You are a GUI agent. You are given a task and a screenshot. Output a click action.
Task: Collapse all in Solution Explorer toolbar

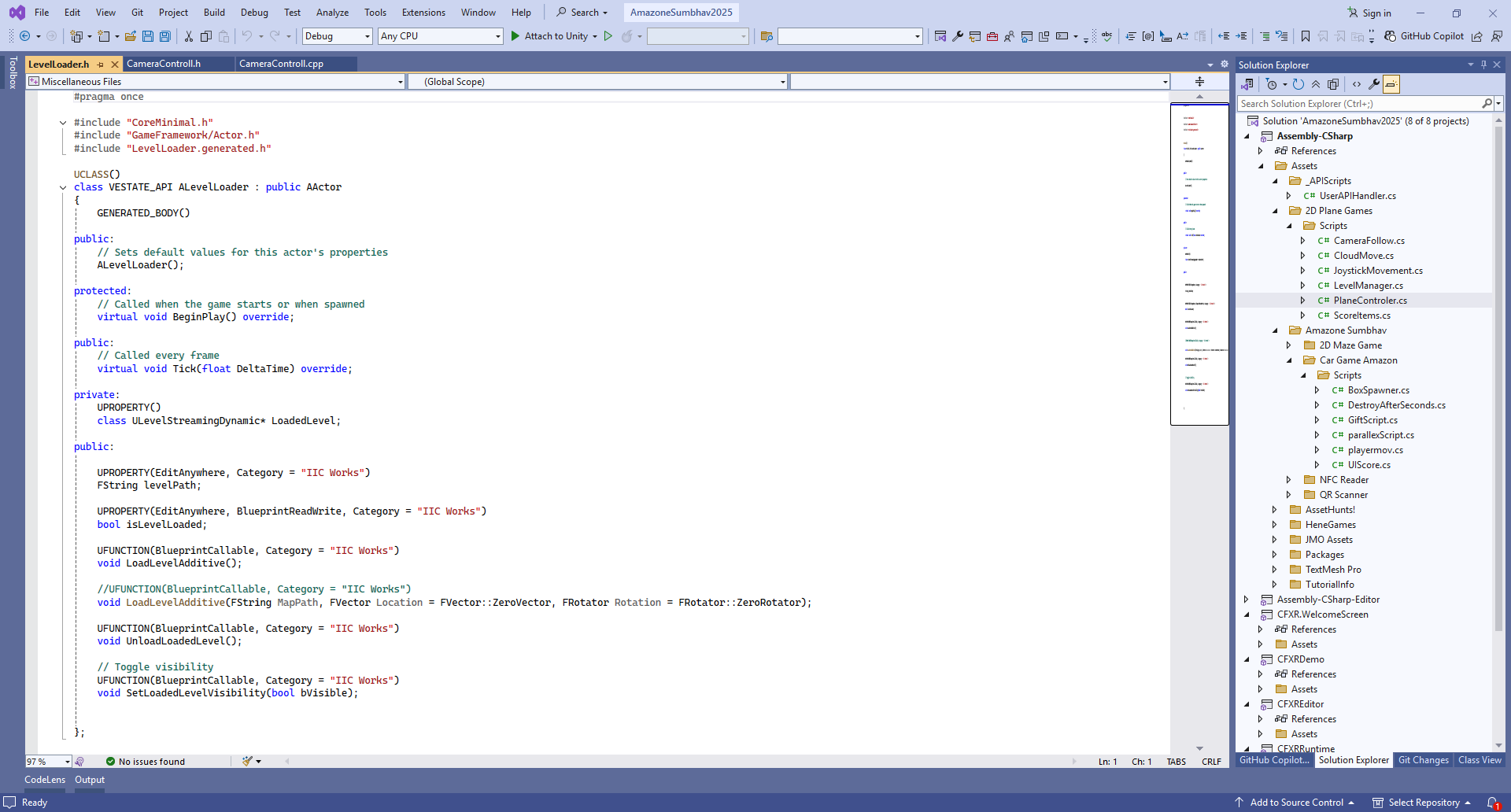pyautogui.click(x=1316, y=84)
